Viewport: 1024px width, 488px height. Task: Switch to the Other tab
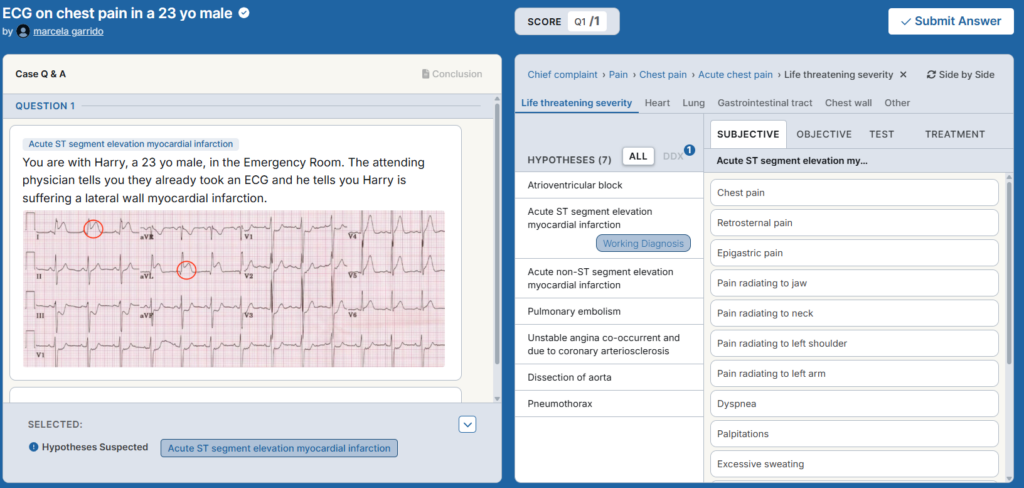pos(897,103)
